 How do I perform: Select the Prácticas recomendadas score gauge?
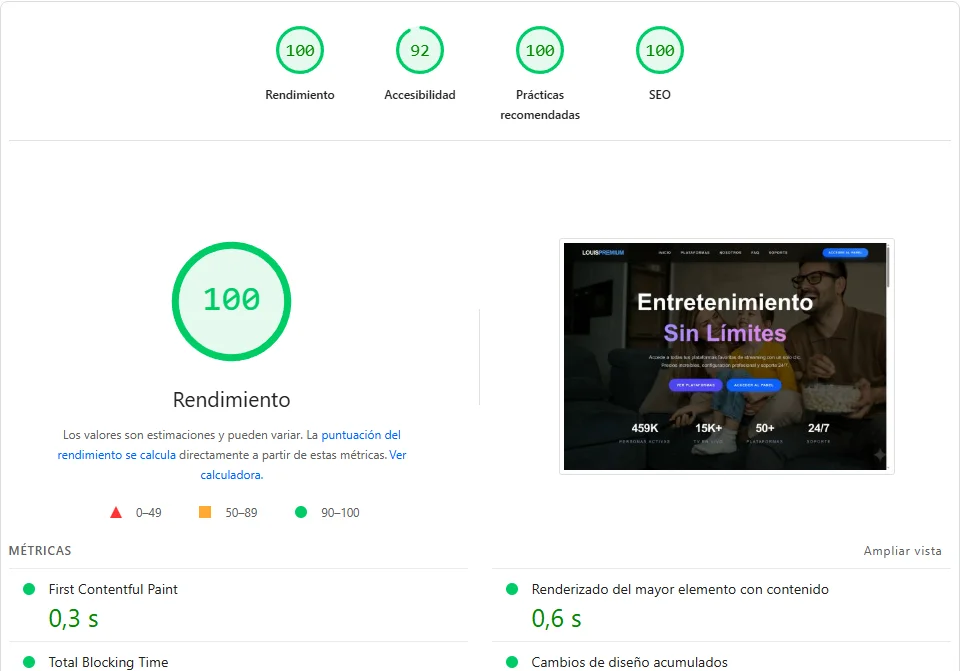coord(540,50)
